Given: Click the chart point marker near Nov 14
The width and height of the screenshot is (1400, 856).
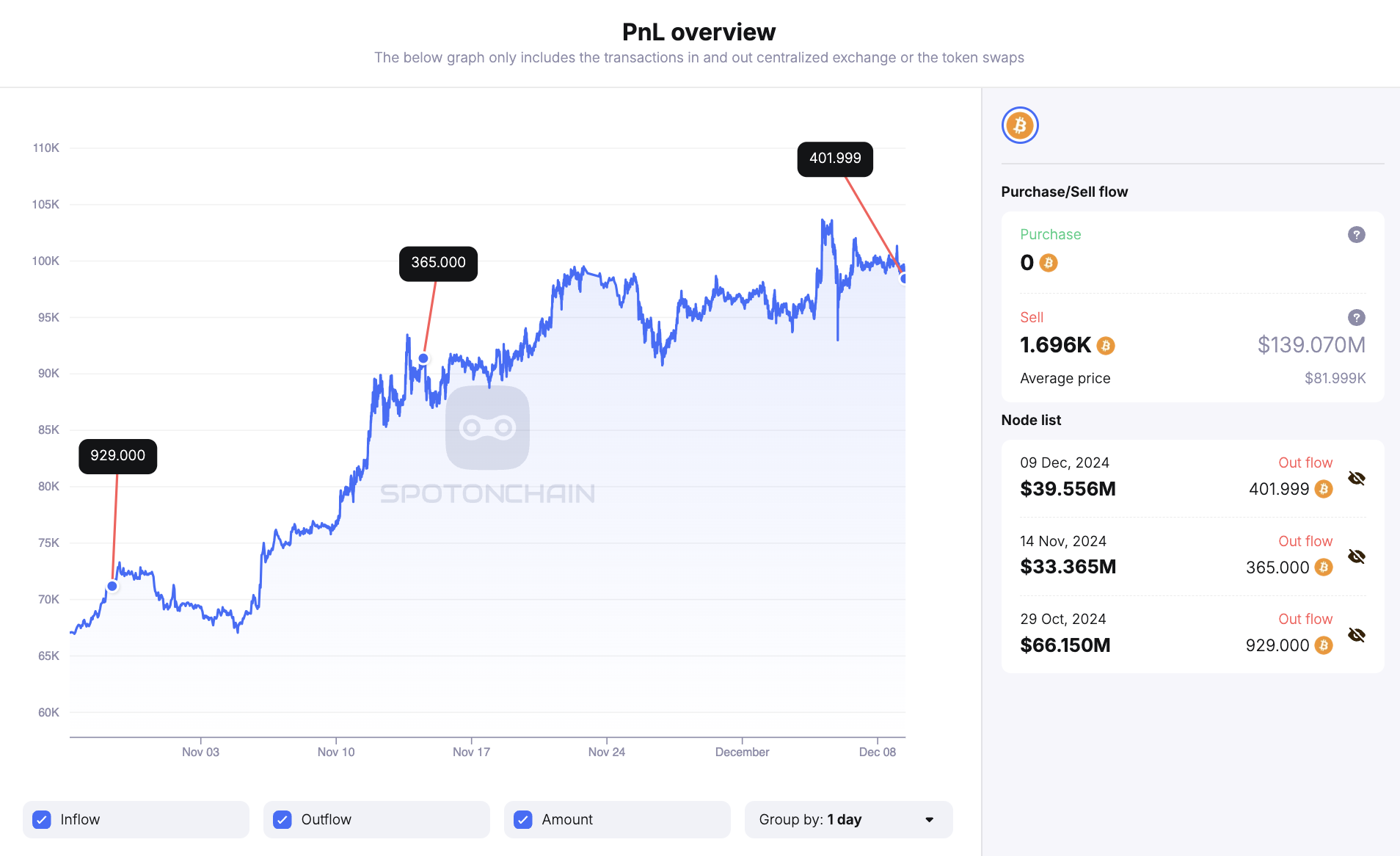Looking at the screenshot, I should click(423, 358).
